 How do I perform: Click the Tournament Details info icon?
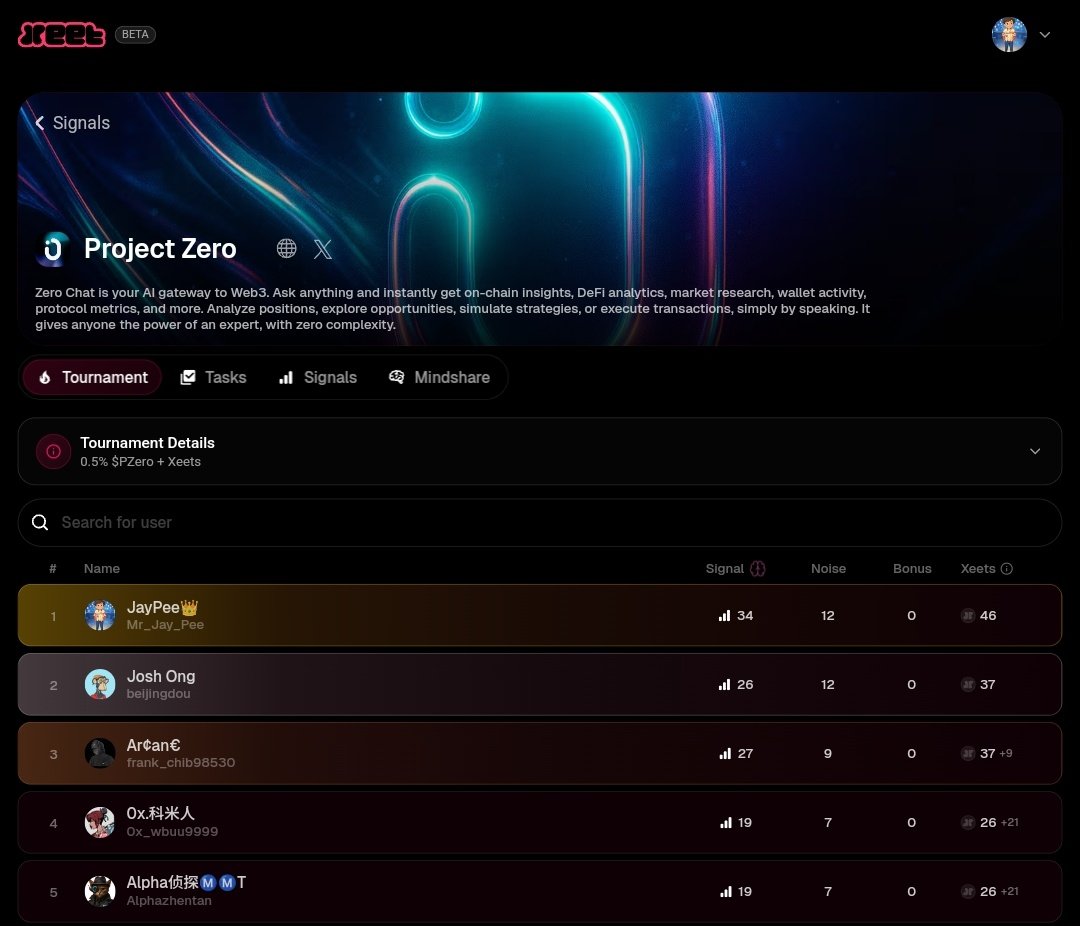(53, 451)
